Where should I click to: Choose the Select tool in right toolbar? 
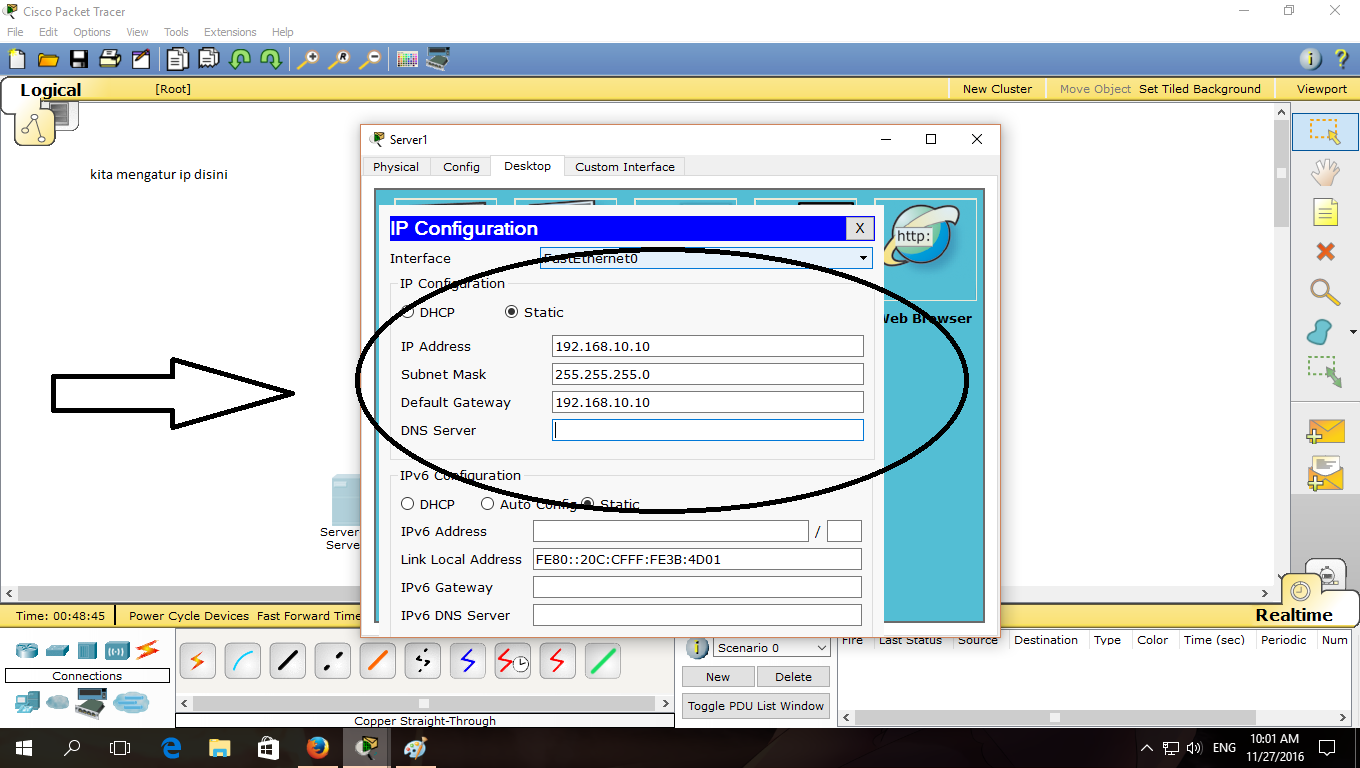pos(1325,131)
